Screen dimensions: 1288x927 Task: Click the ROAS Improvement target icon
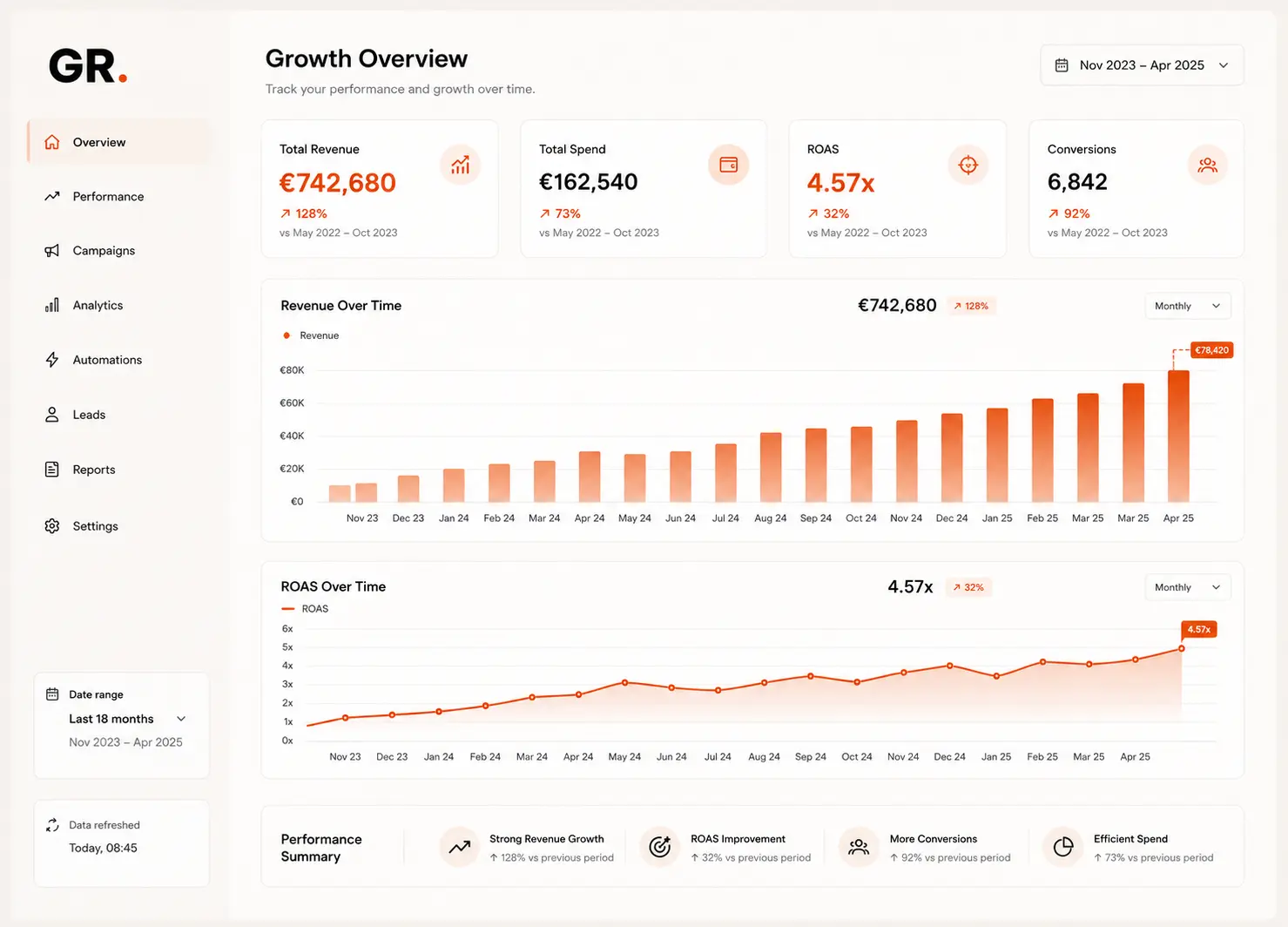tap(660, 847)
